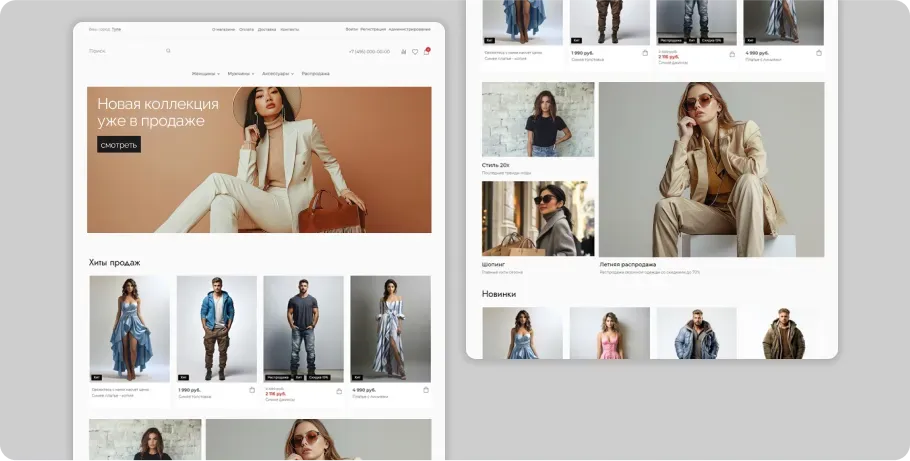This screenshot has width=910, height=461.
Task: Click the Войти login link
Action: [x=352, y=29]
